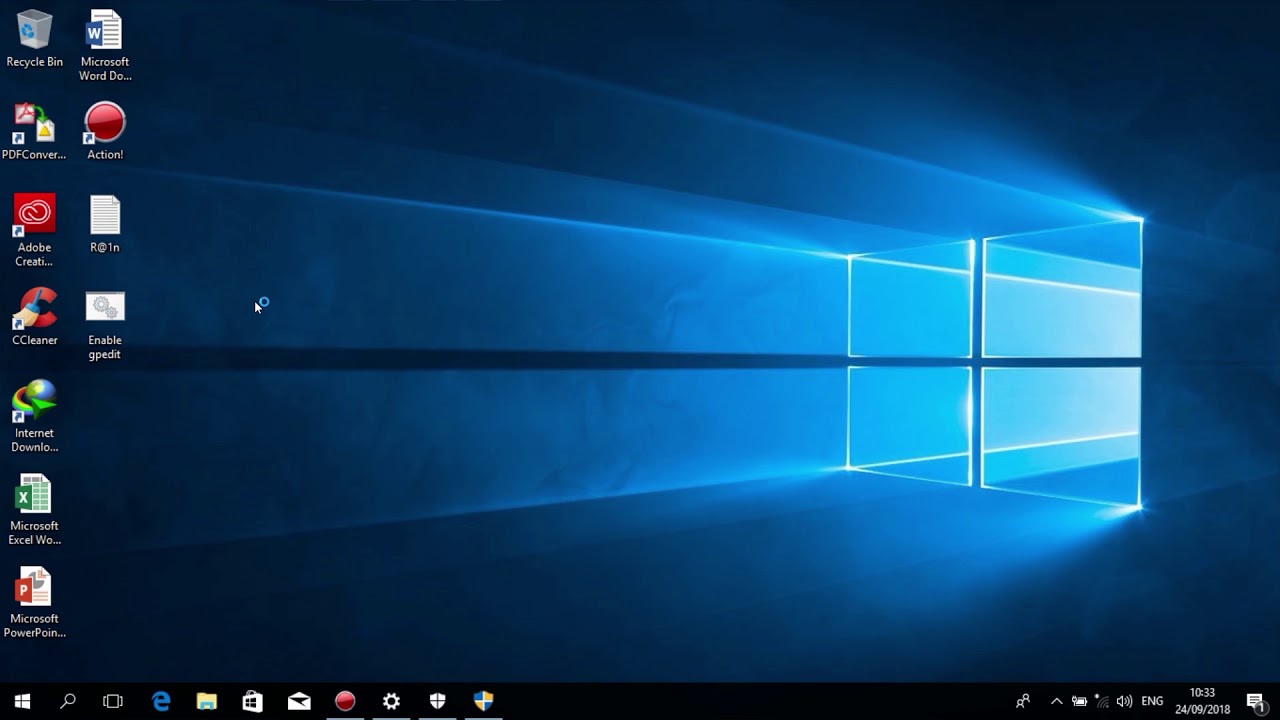
Task: Open Microsoft Store from taskbar
Action: tap(253, 701)
